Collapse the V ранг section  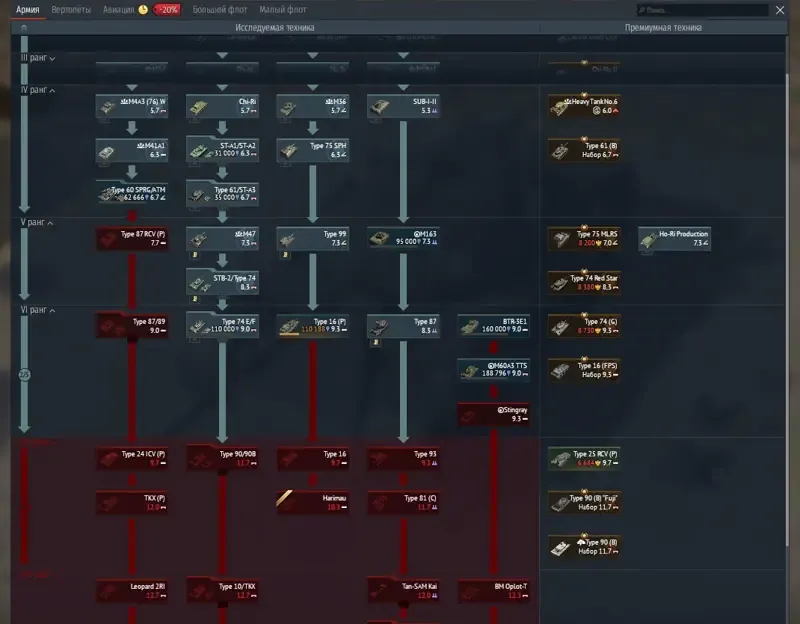click(x=37, y=222)
